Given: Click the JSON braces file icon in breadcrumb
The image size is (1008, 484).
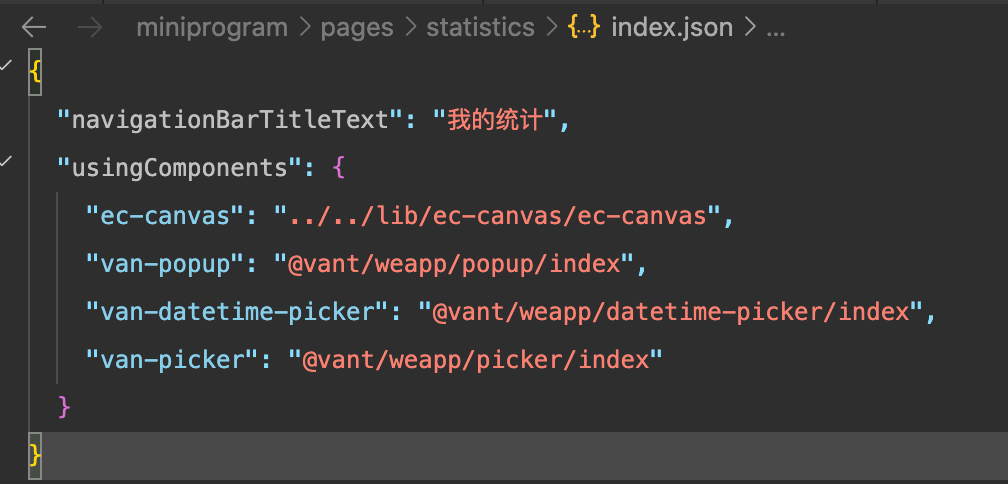Looking at the screenshot, I should click(584, 27).
